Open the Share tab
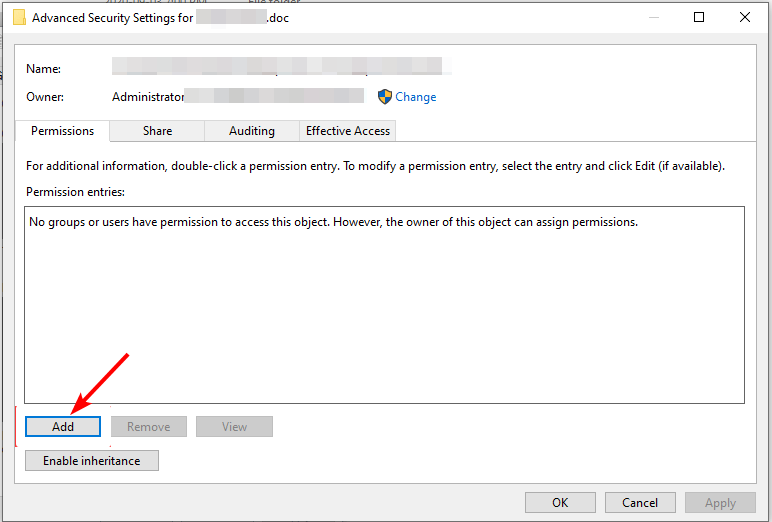 coord(158,131)
